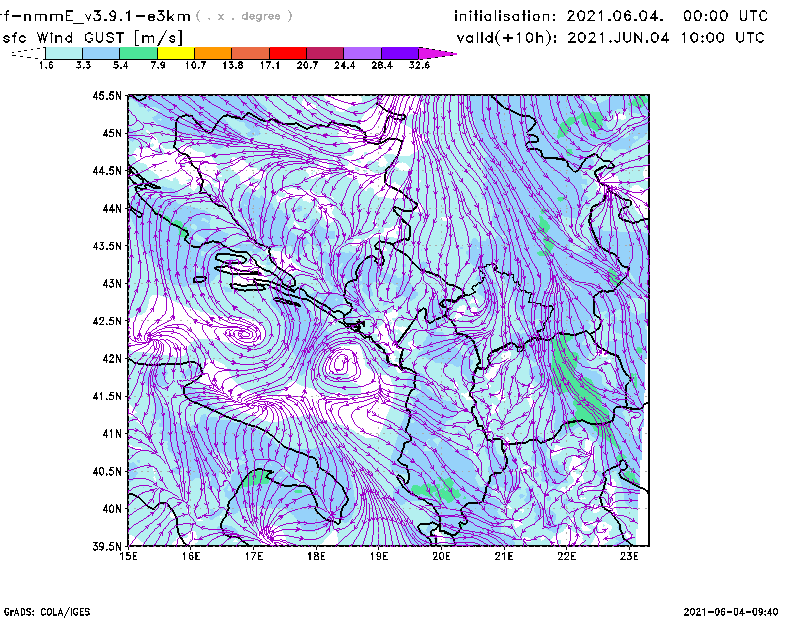
Task: Click the legend value 24.4
Action: (344, 65)
